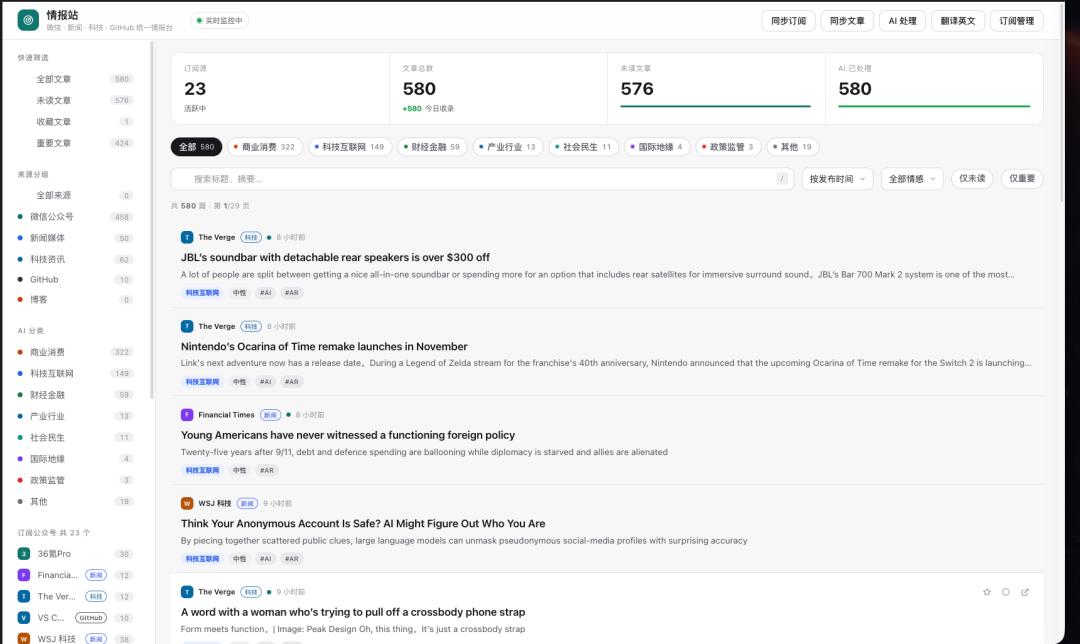The width and height of the screenshot is (1080, 644).
Task: Select 国际地缘 under AI 分类 sidebar
Action: pyautogui.click(x=76, y=459)
